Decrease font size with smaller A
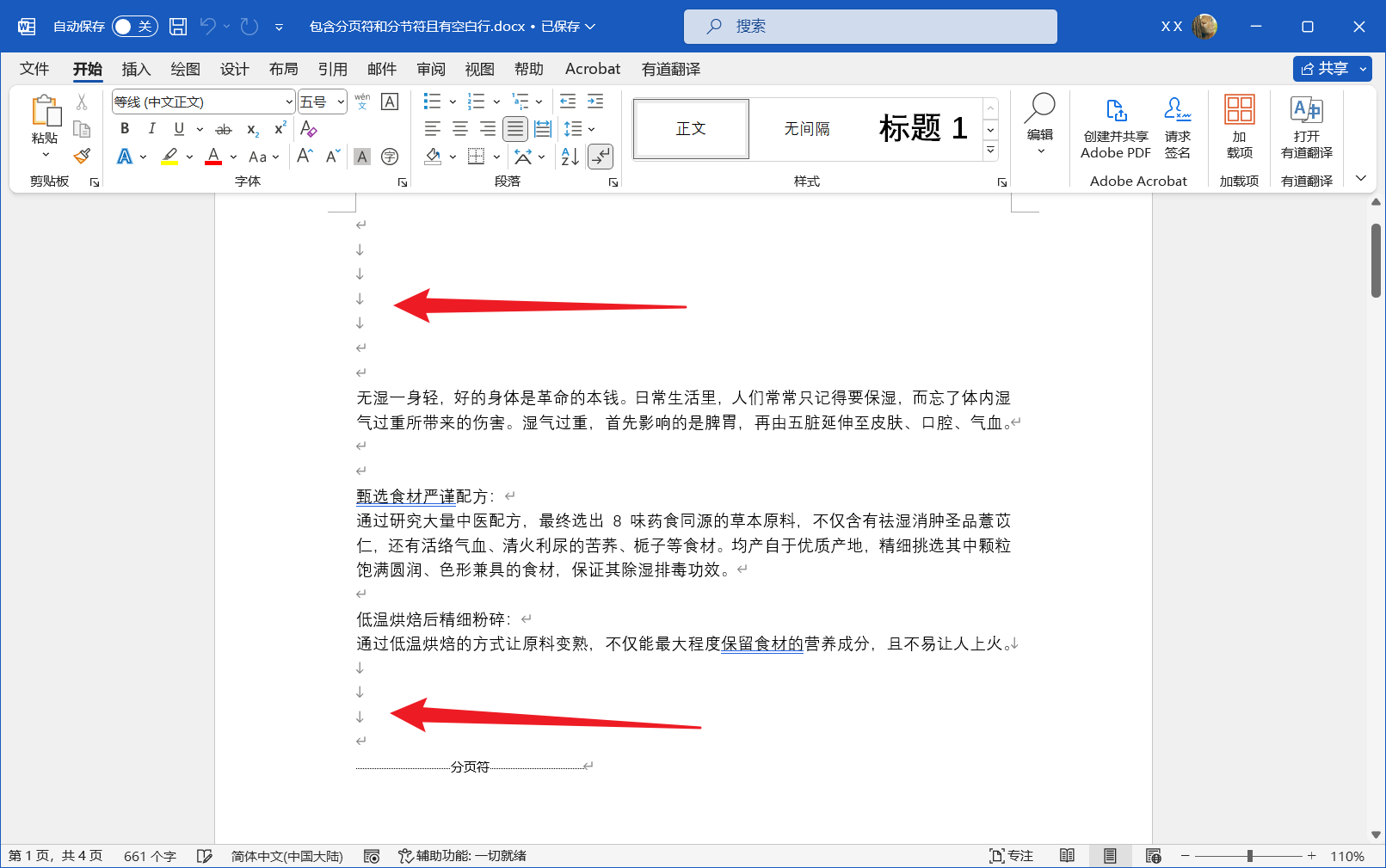The image size is (1386, 868). [x=333, y=157]
